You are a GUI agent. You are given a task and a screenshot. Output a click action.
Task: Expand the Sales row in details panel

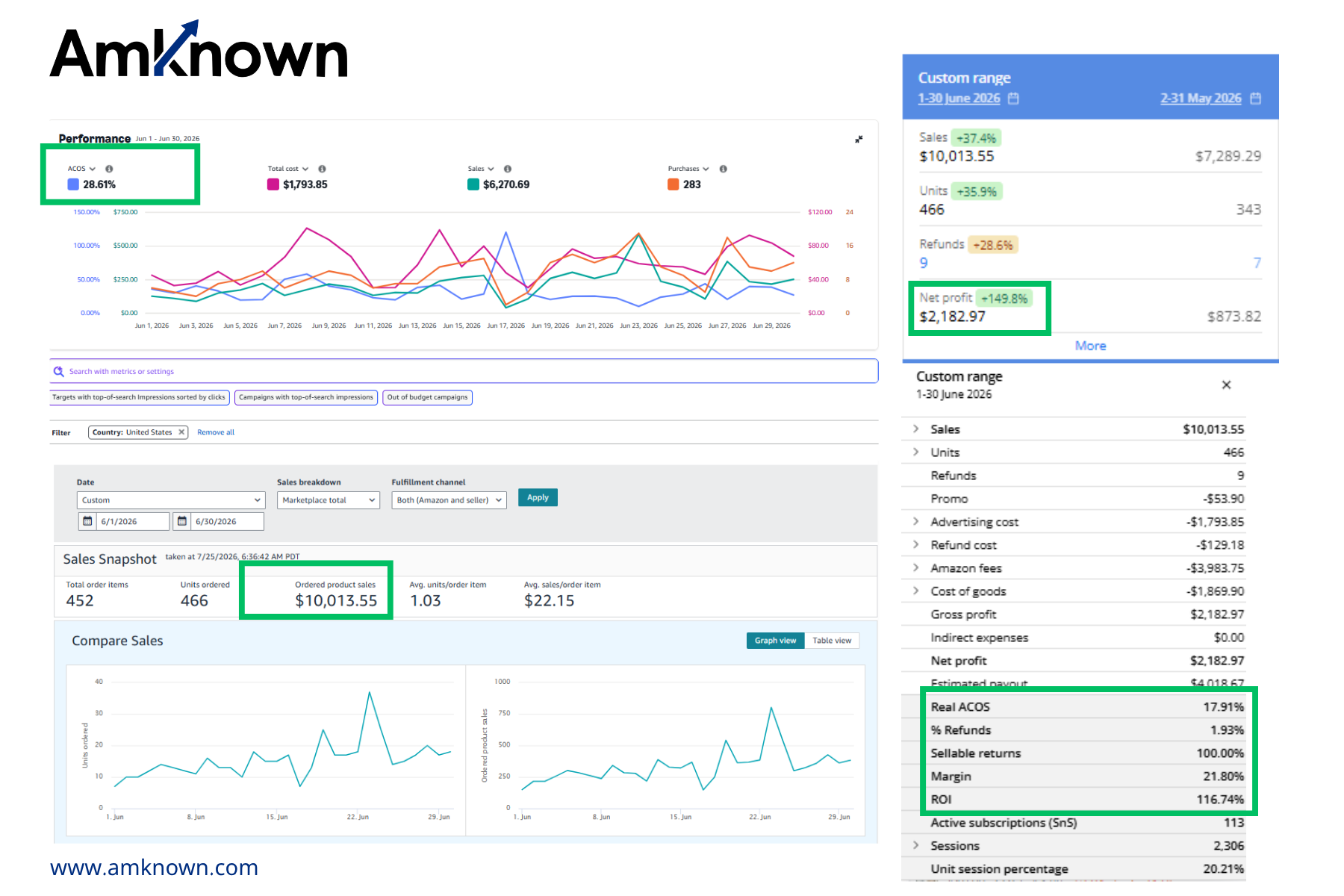(915, 429)
